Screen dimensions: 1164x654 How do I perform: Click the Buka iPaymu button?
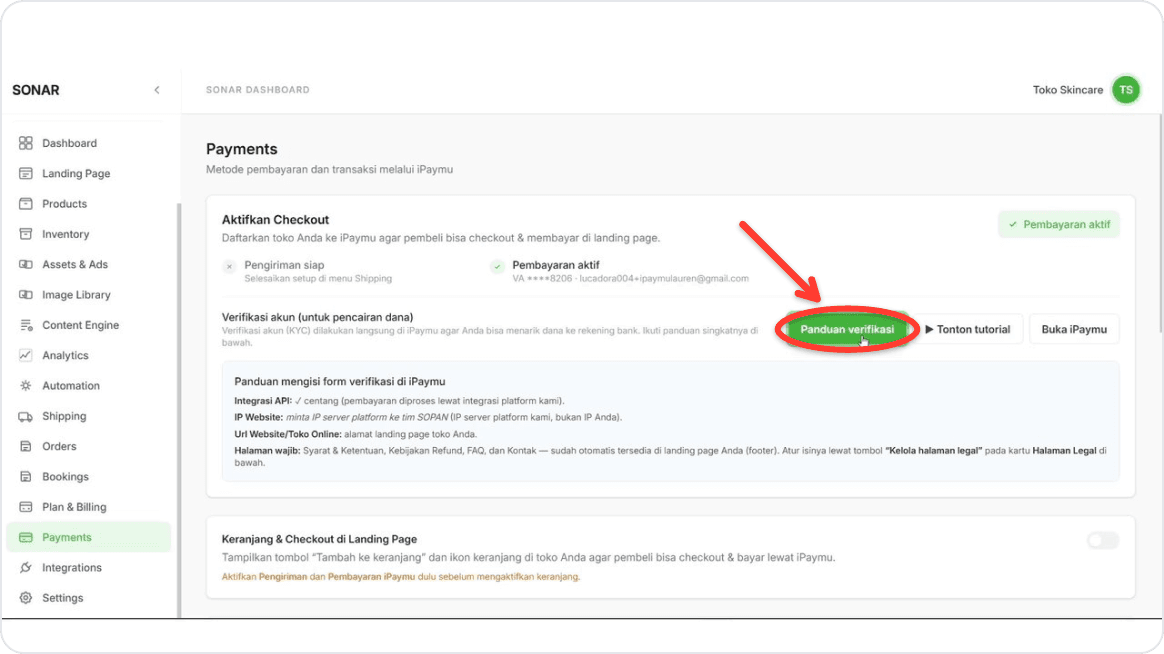(x=1073, y=329)
